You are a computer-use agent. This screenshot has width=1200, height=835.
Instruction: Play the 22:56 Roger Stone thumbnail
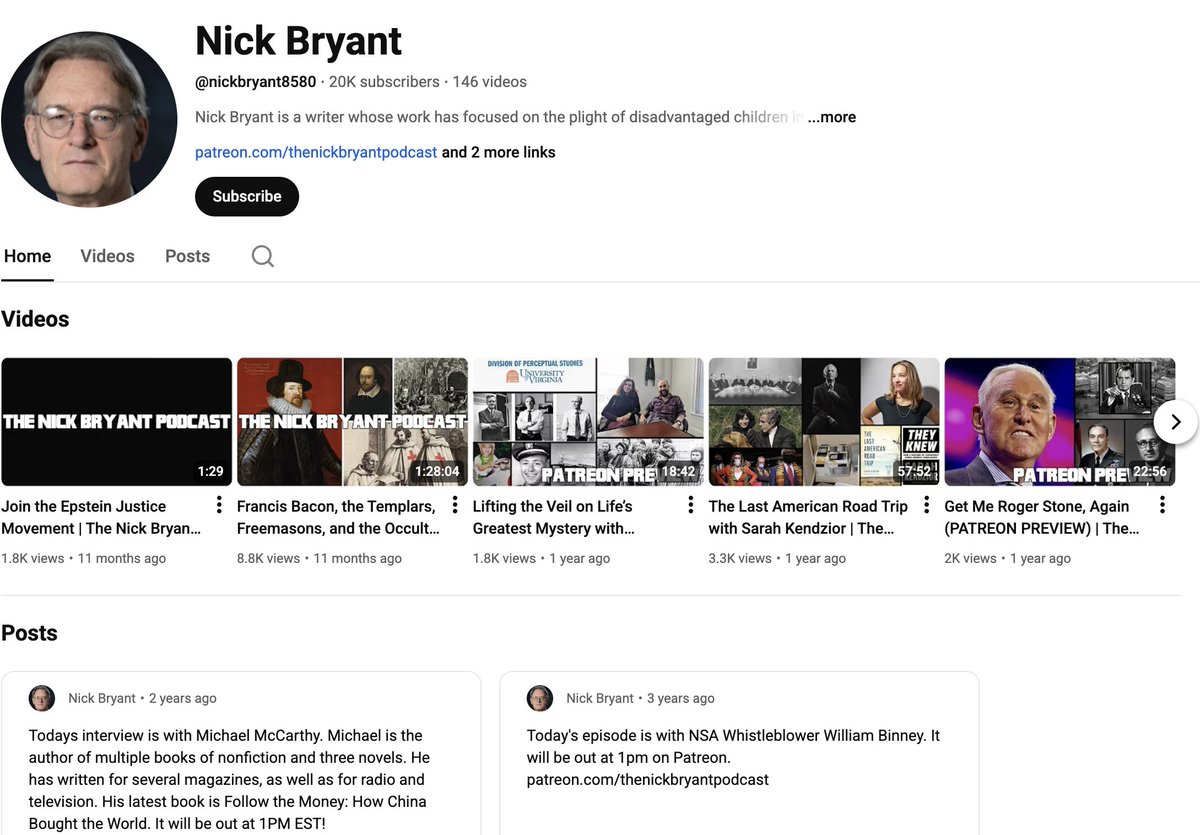1060,422
